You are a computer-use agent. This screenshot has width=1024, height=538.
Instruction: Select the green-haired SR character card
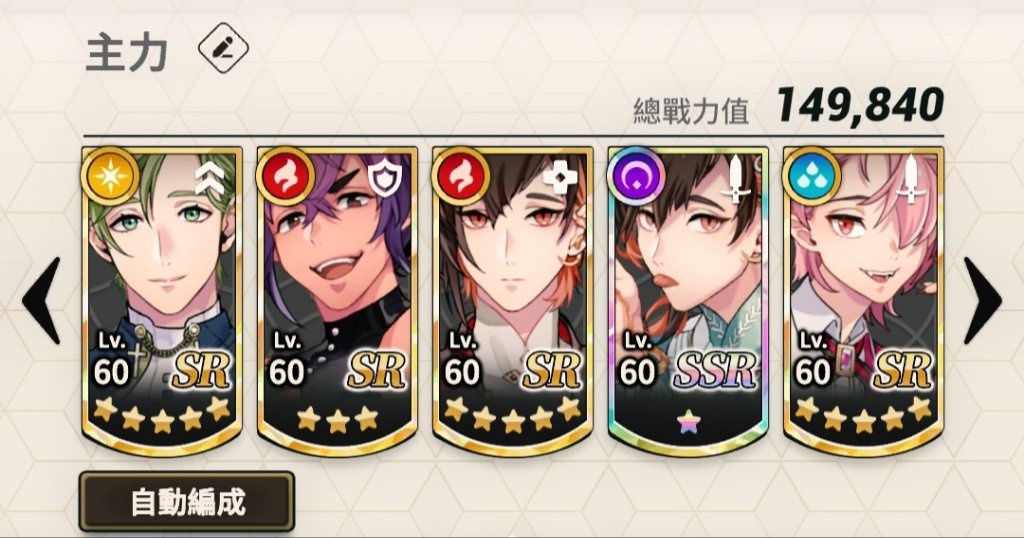tap(162, 301)
